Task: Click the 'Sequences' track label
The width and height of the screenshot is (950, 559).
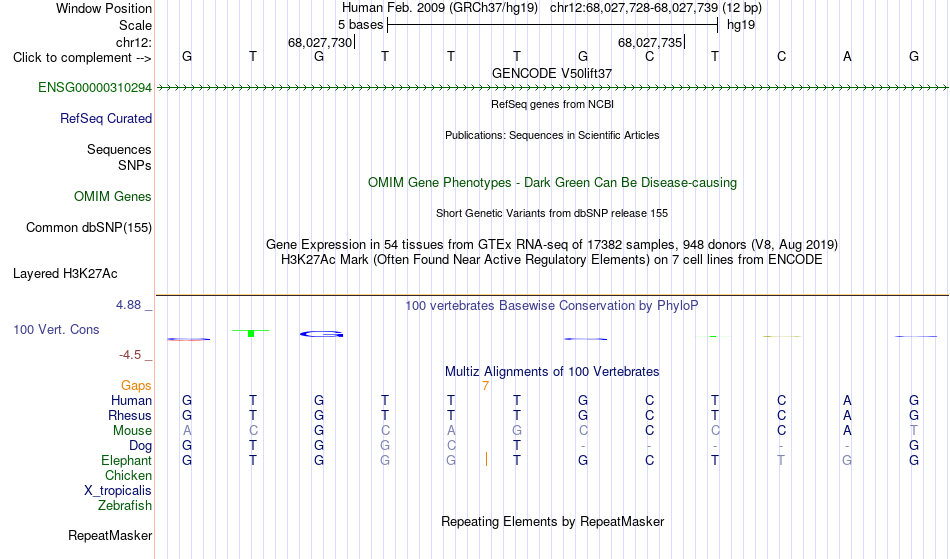Action: pyautogui.click(x=119, y=150)
